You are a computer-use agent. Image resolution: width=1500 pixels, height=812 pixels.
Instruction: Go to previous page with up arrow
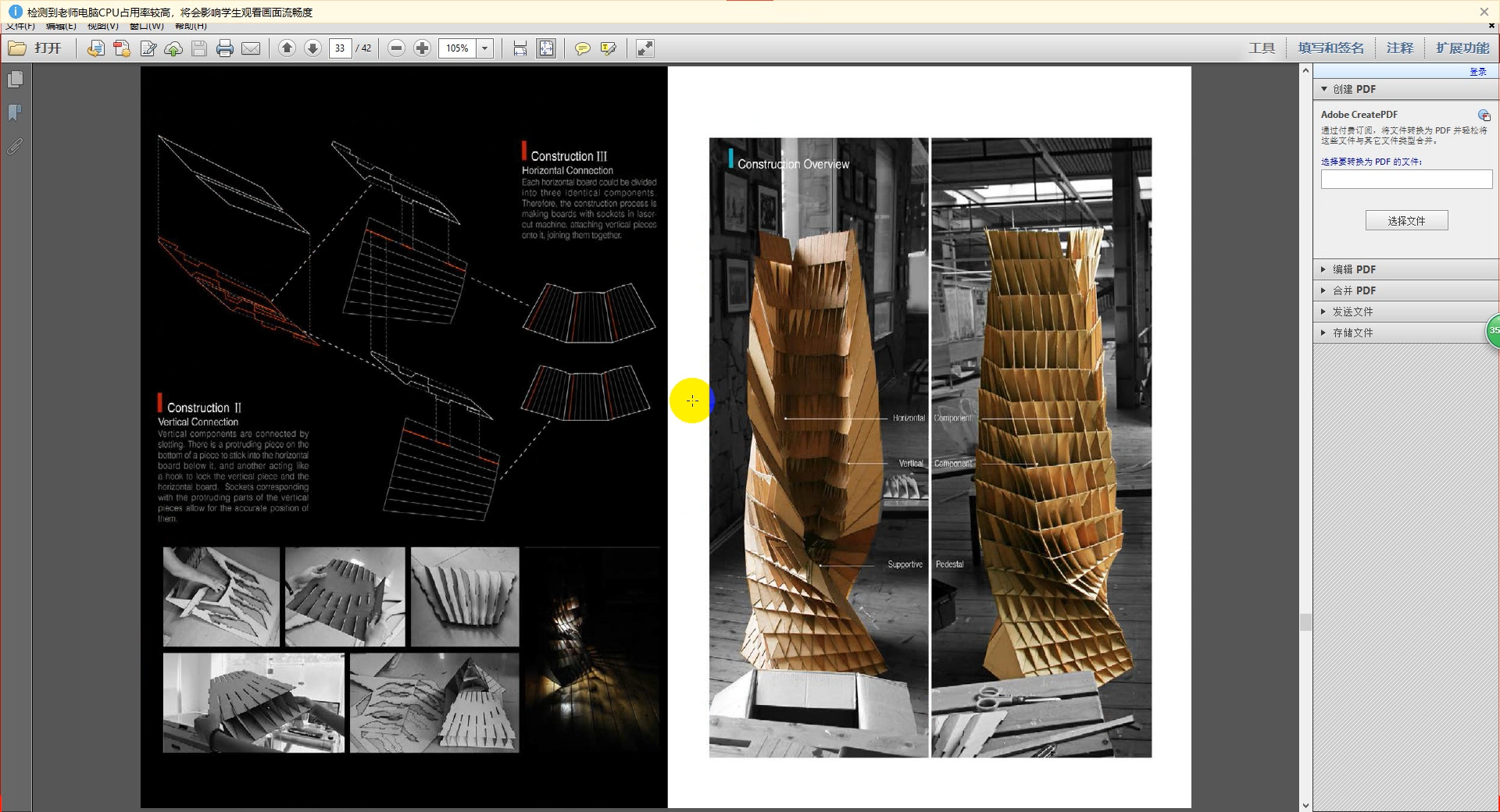click(287, 48)
